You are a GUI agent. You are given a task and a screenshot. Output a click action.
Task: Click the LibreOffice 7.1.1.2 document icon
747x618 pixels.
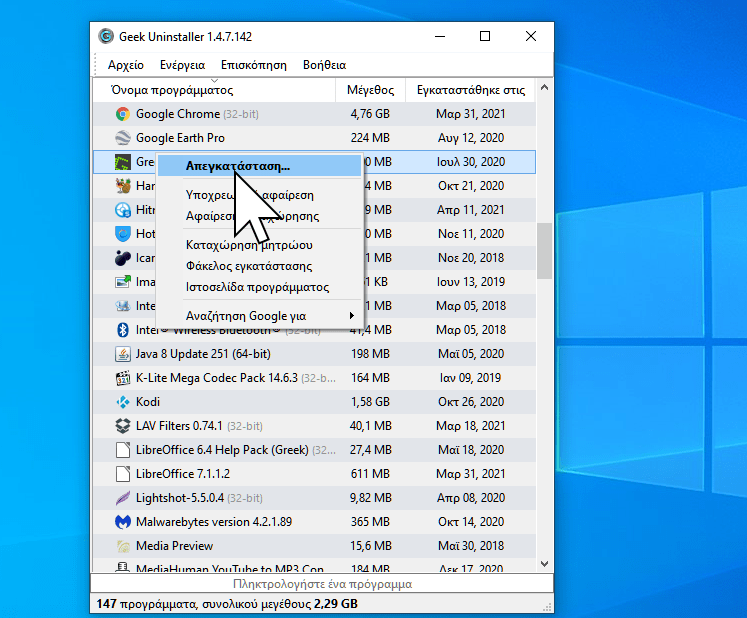coord(123,474)
